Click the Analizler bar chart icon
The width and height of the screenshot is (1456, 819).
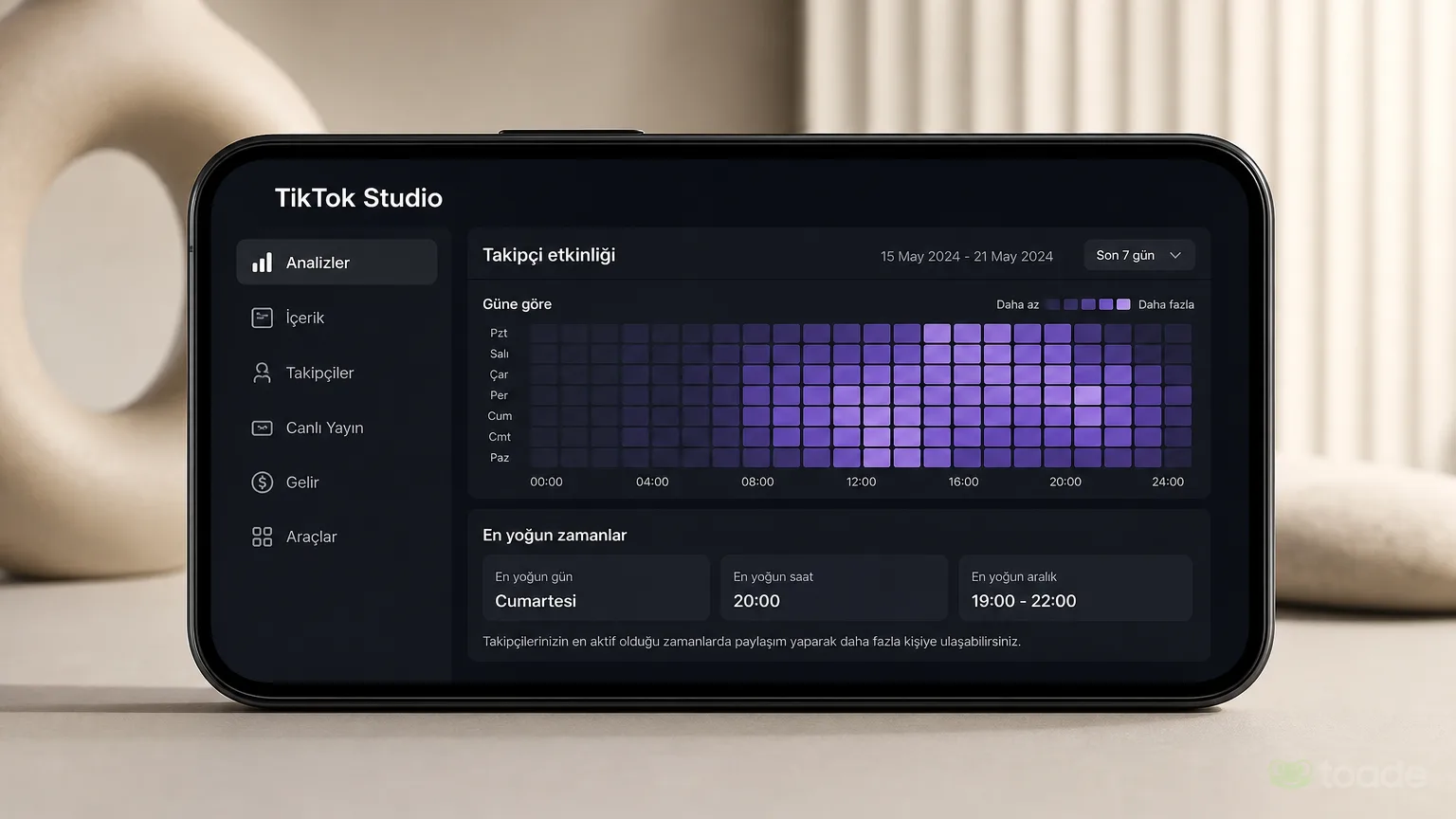(262, 263)
